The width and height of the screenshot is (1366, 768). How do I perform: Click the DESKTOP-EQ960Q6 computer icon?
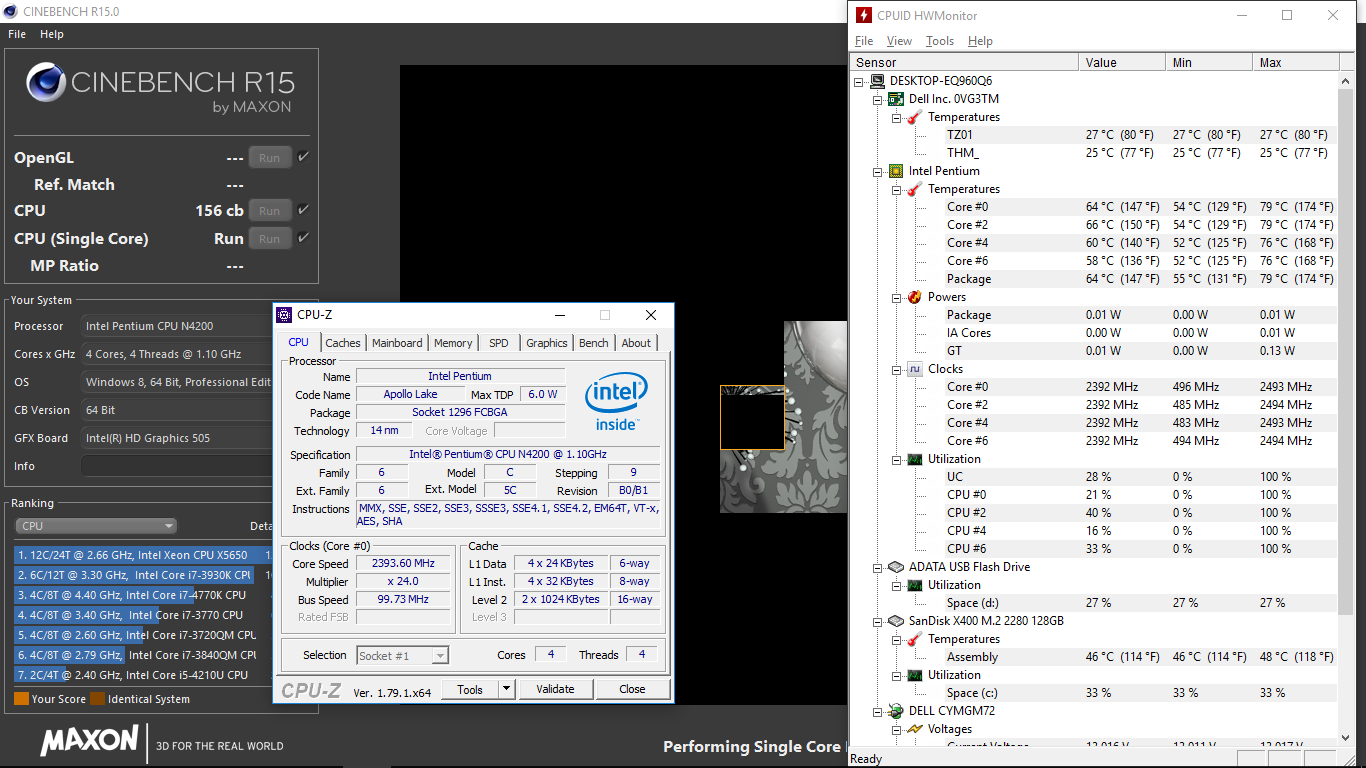pyautogui.click(x=878, y=81)
